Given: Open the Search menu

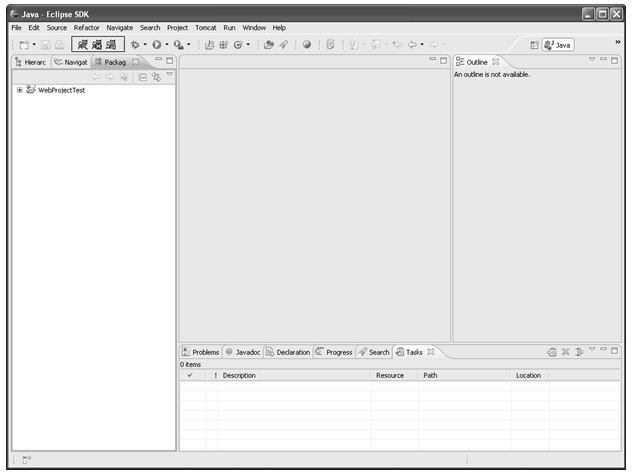Looking at the screenshot, I should pyautogui.click(x=150, y=28).
